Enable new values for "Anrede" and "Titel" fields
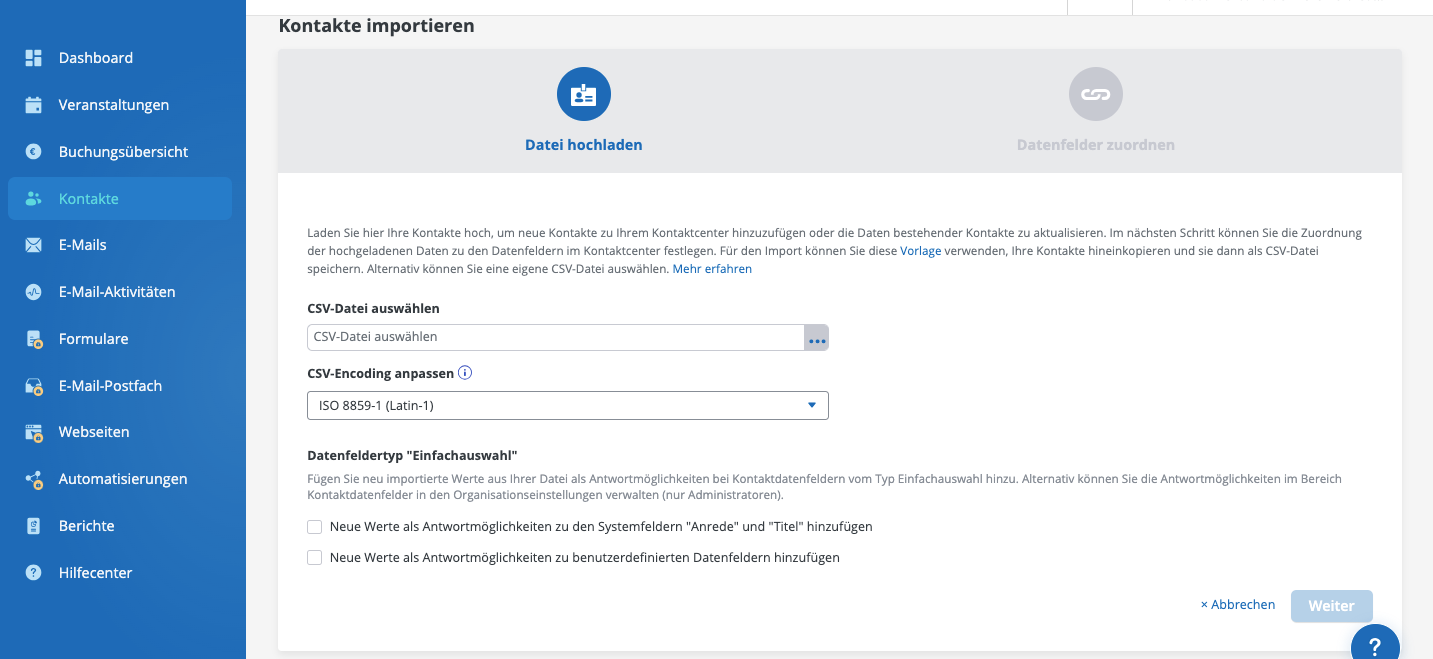 pos(315,527)
